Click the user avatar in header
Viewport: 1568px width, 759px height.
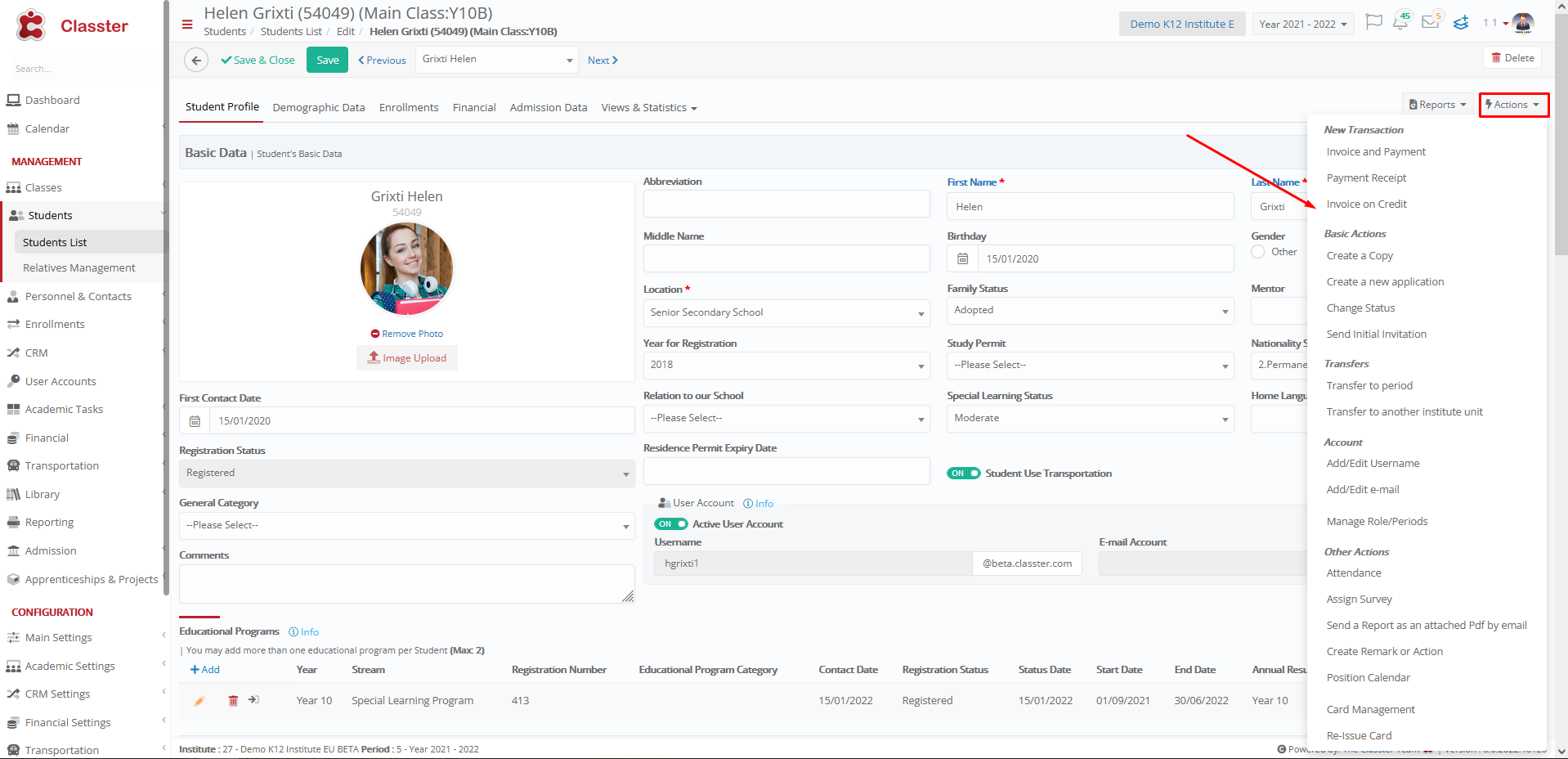tap(1523, 23)
